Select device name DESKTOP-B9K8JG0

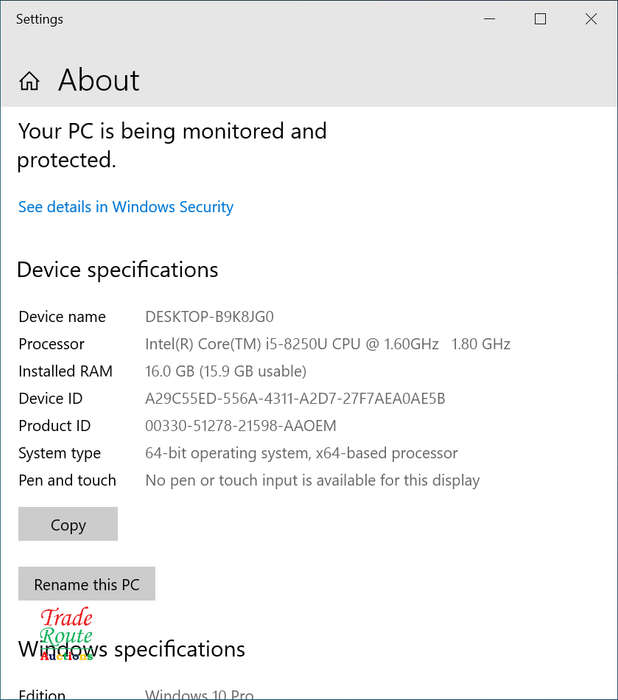coord(209,317)
